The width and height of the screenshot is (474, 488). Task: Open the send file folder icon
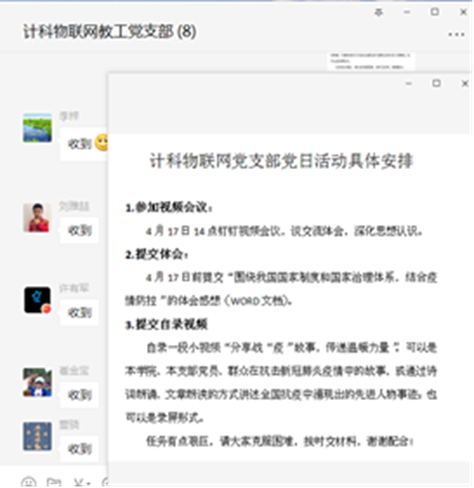pyautogui.click(x=54, y=483)
